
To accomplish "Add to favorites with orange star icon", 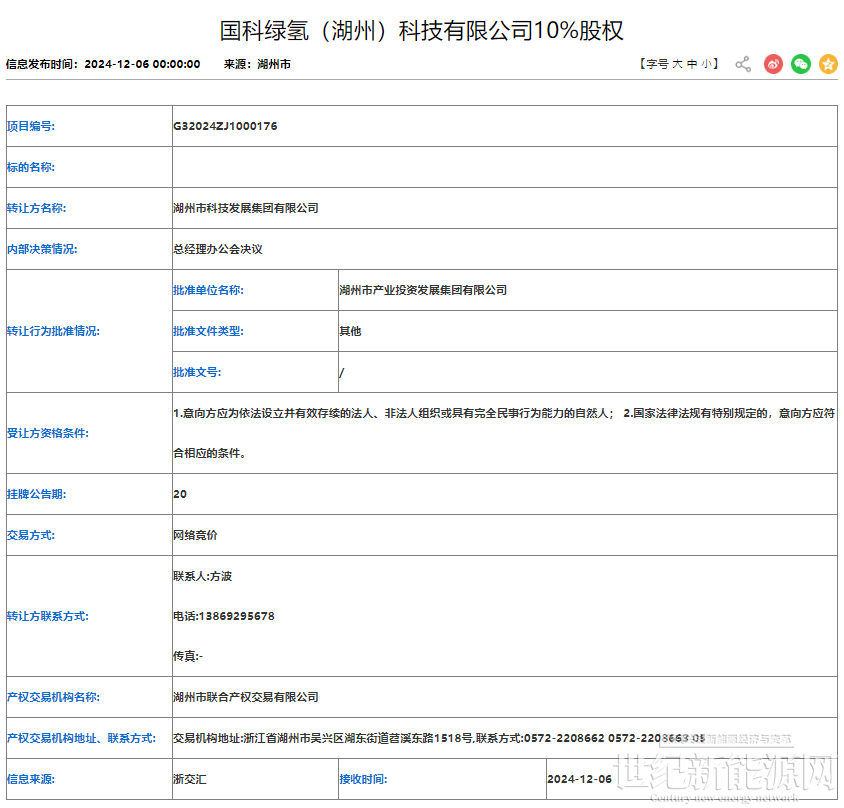I will [828, 64].
